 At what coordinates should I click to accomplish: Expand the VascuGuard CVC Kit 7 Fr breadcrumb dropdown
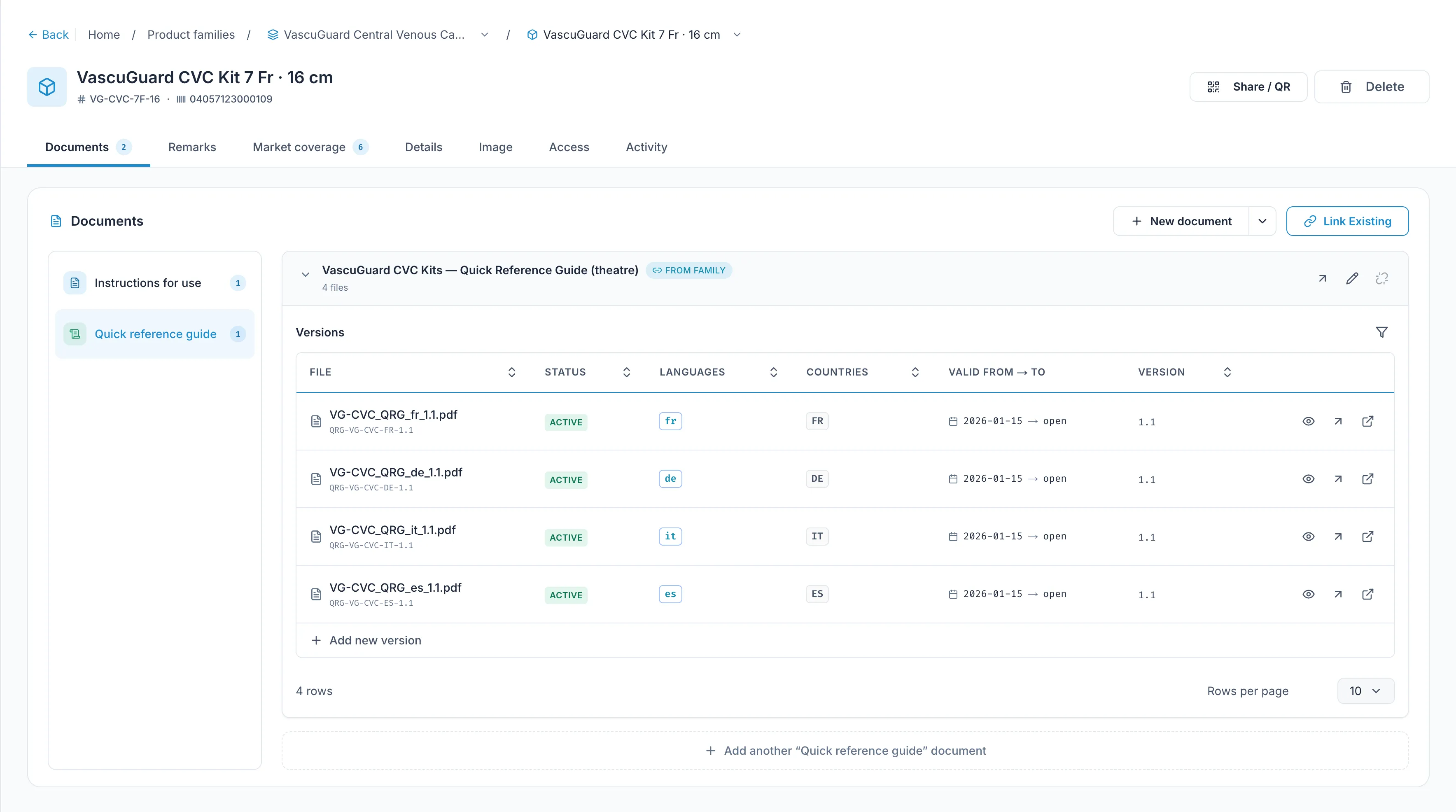tap(737, 35)
